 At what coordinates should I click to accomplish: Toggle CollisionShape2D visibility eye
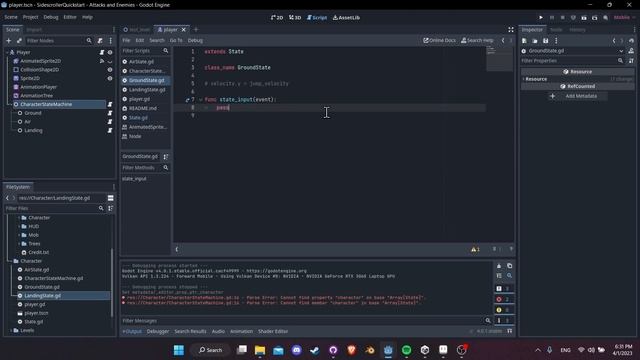(110, 70)
